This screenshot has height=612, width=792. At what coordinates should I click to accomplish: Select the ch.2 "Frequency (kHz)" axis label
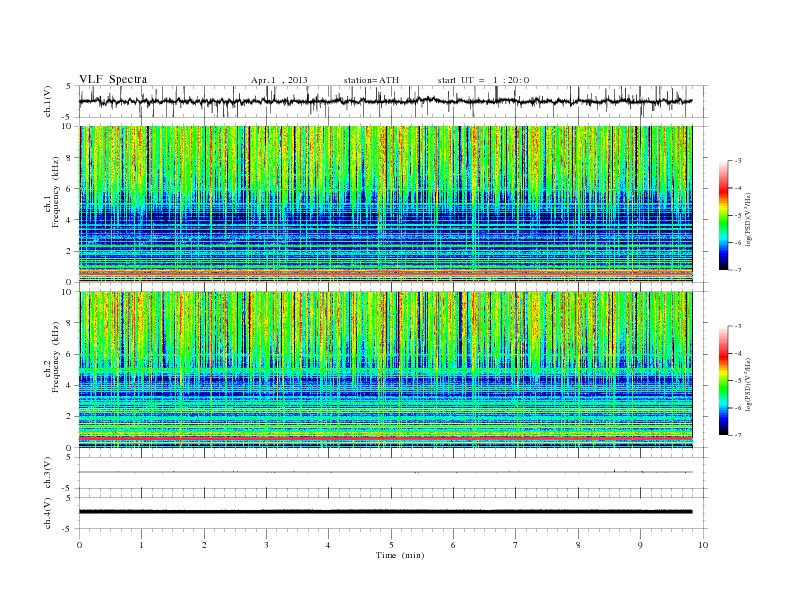[x=56, y=356]
